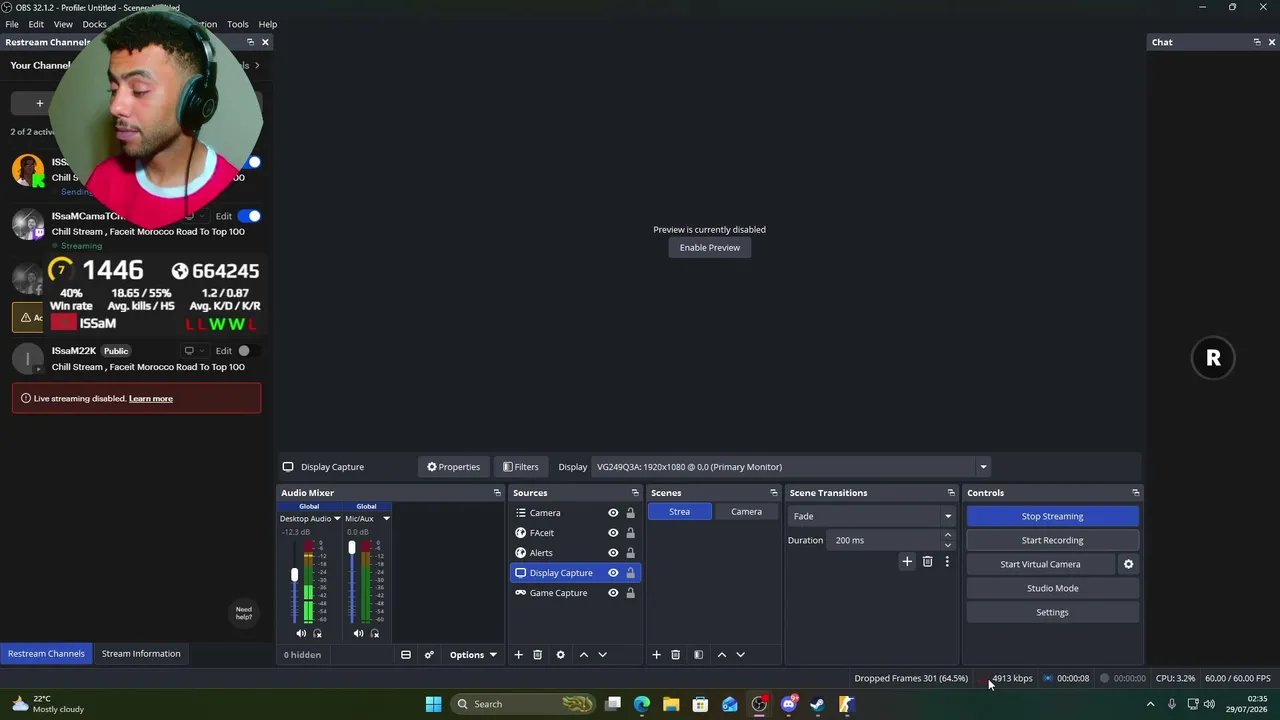Hide the Alerts source eye icon
Screen dimensions: 1280x720
tap(613, 553)
